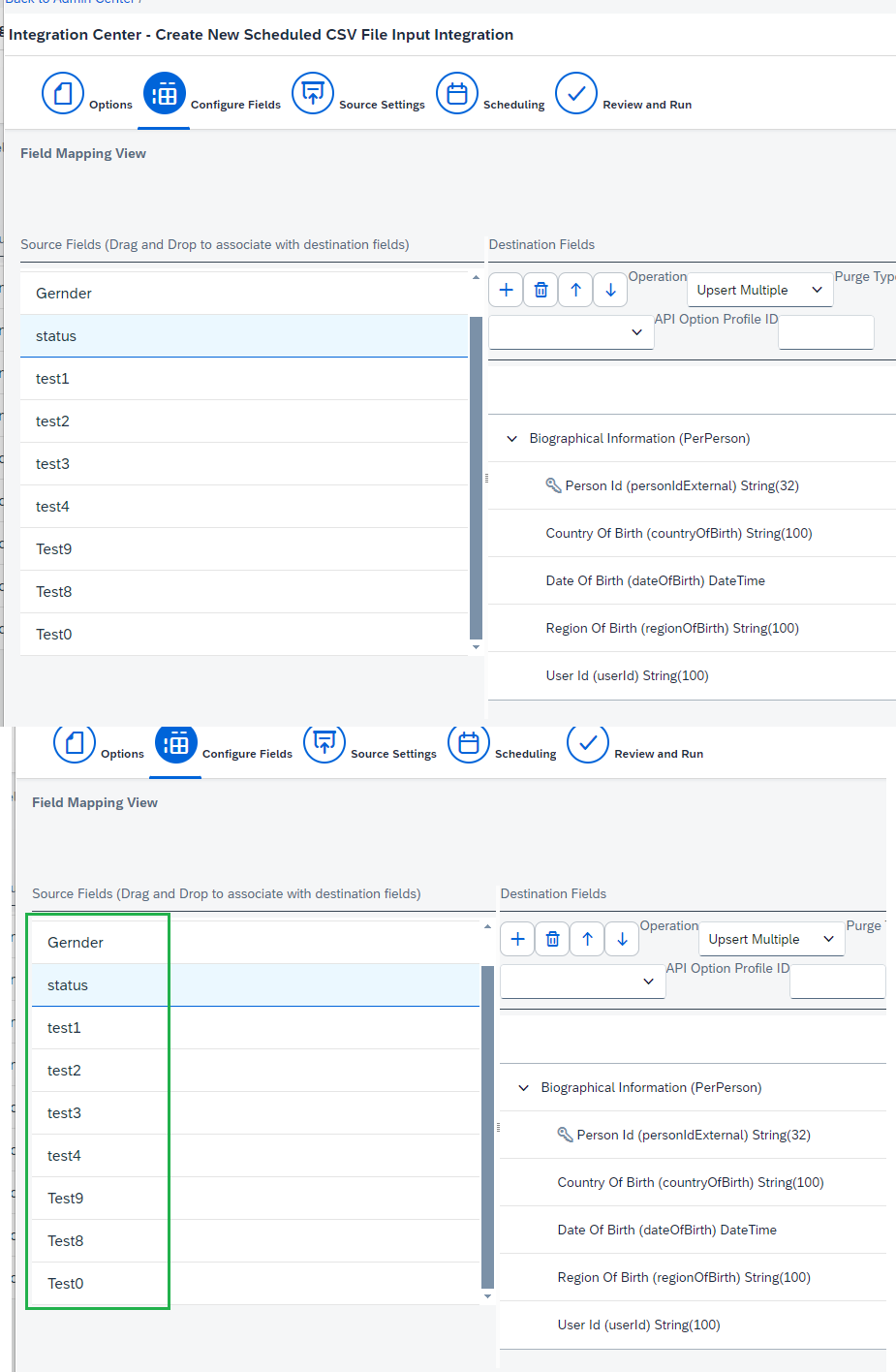Viewport: 896px width, 1372px height.
Task: Click the plus add icon in the lower Destination Fields toolbar
Action: [517, 939]
